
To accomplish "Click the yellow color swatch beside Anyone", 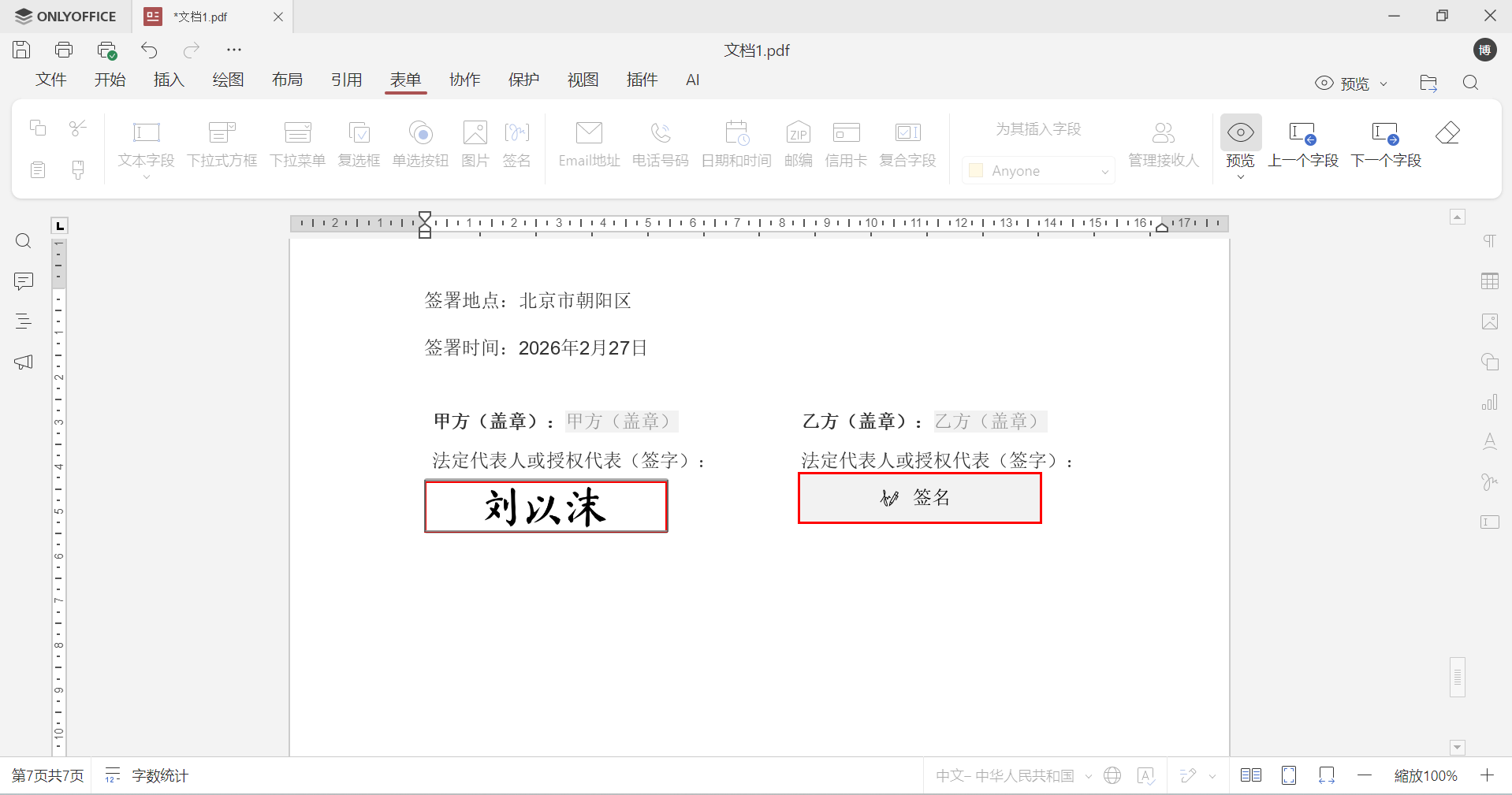I will 976,170.
